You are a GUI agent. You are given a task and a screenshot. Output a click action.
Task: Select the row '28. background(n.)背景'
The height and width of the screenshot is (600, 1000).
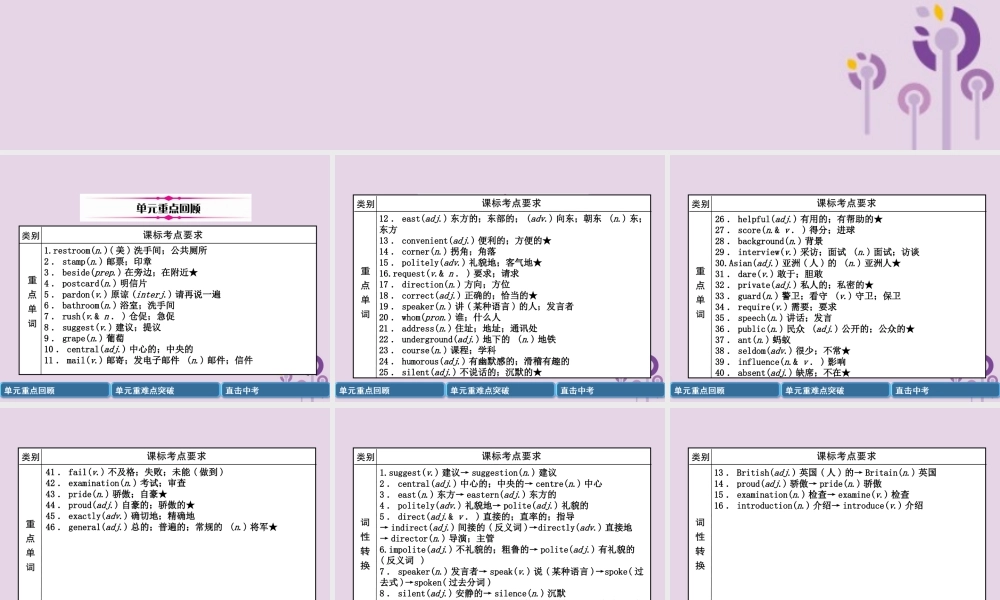768,242
